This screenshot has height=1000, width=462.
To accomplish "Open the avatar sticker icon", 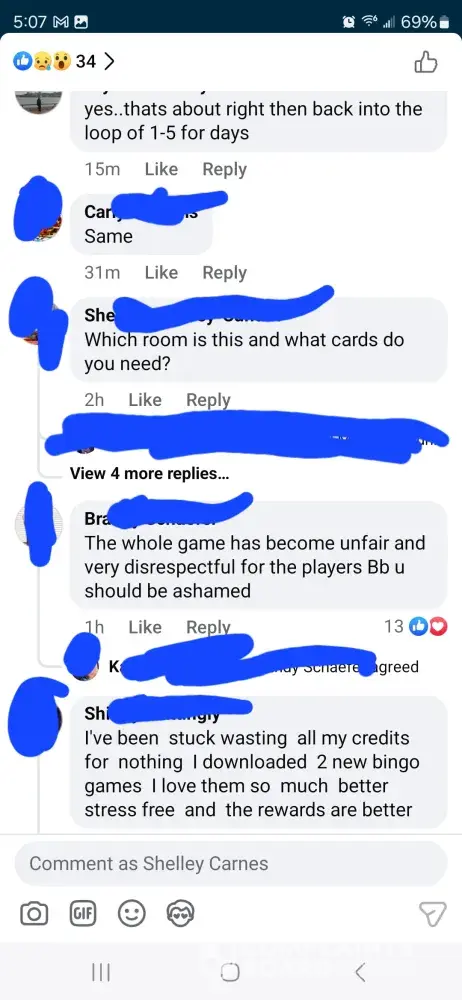I will (x=181, y=915).
